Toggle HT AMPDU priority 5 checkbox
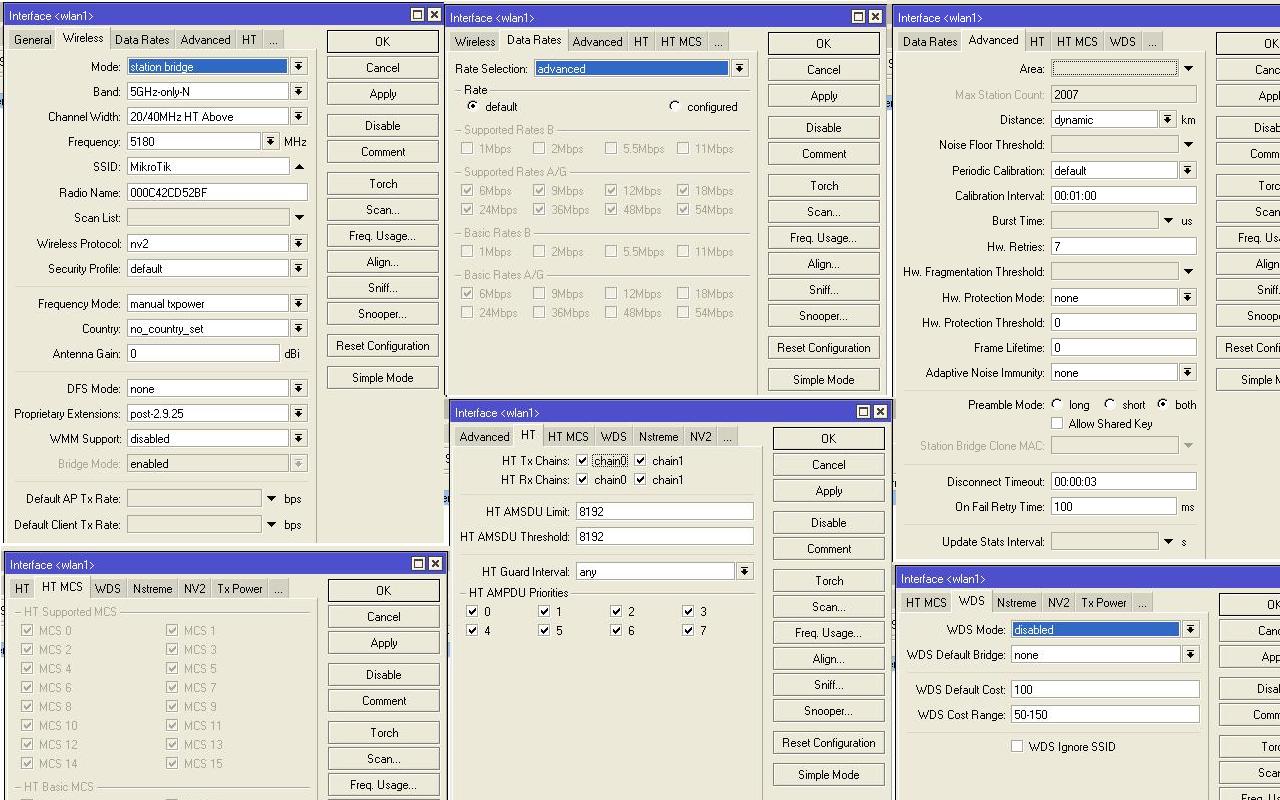Image resolution: width=1280 pixels, height=800 pixels. [544, 630]
